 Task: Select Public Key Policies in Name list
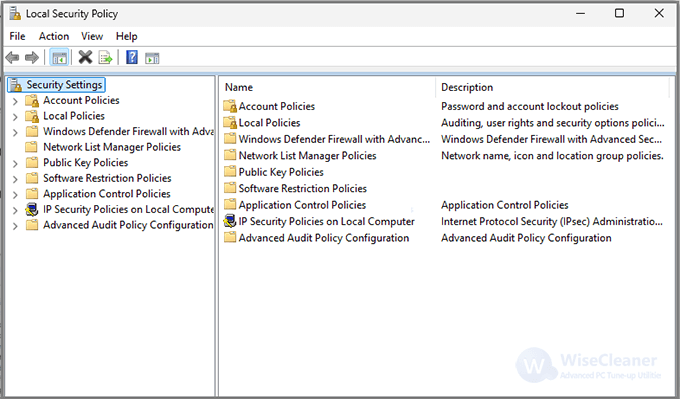(281, 172)
